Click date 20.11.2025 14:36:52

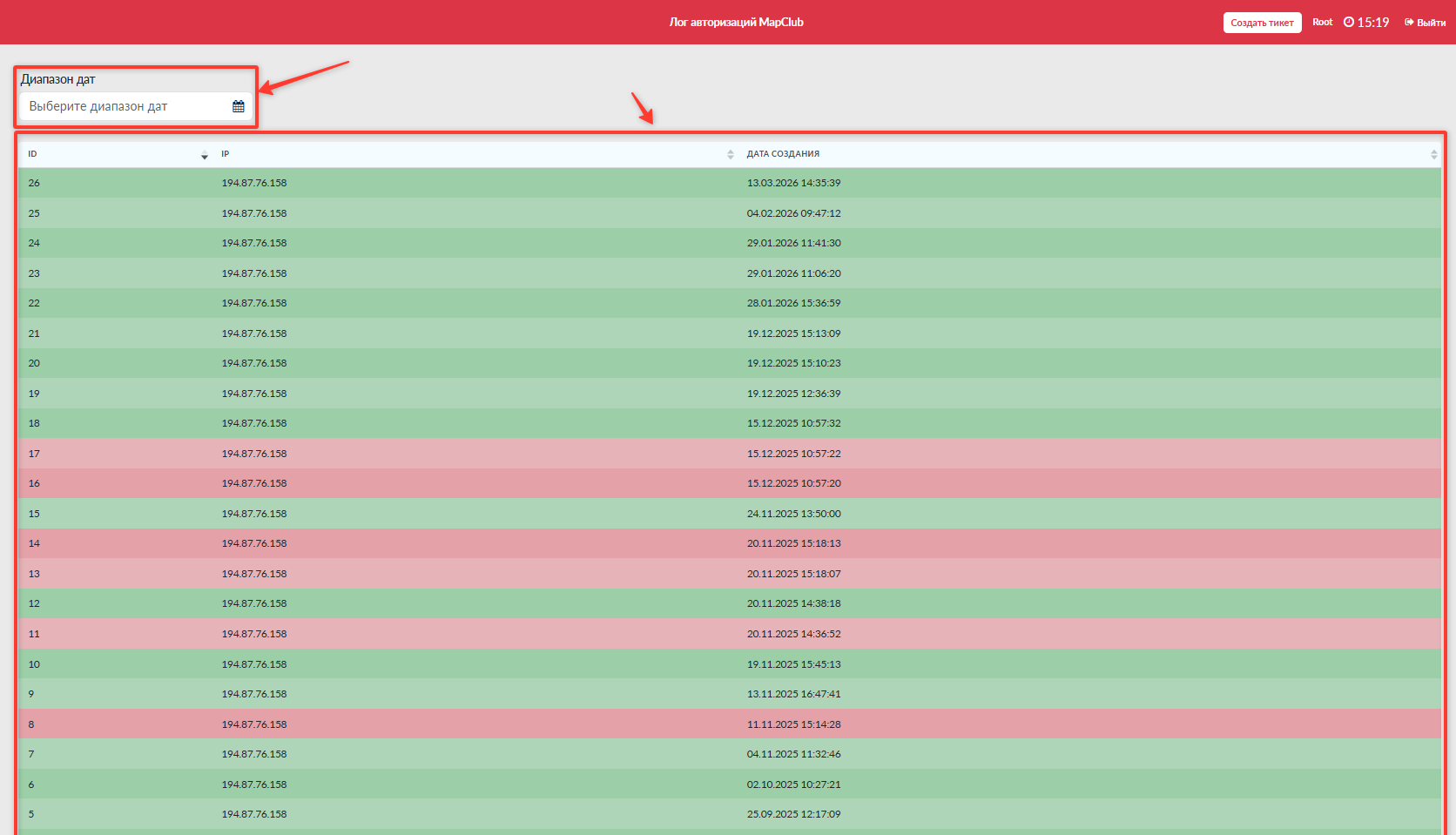click(794, 634)
